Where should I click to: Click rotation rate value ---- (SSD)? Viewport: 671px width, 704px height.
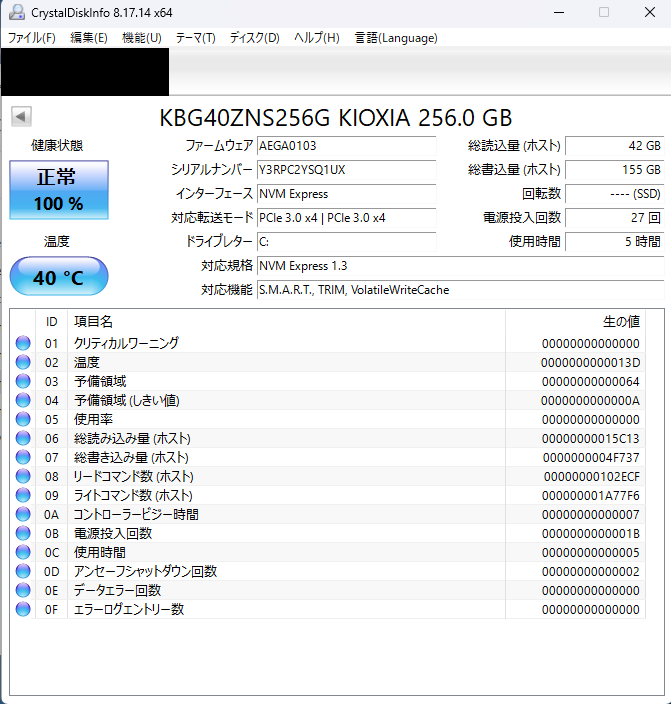tap(614, 194)
